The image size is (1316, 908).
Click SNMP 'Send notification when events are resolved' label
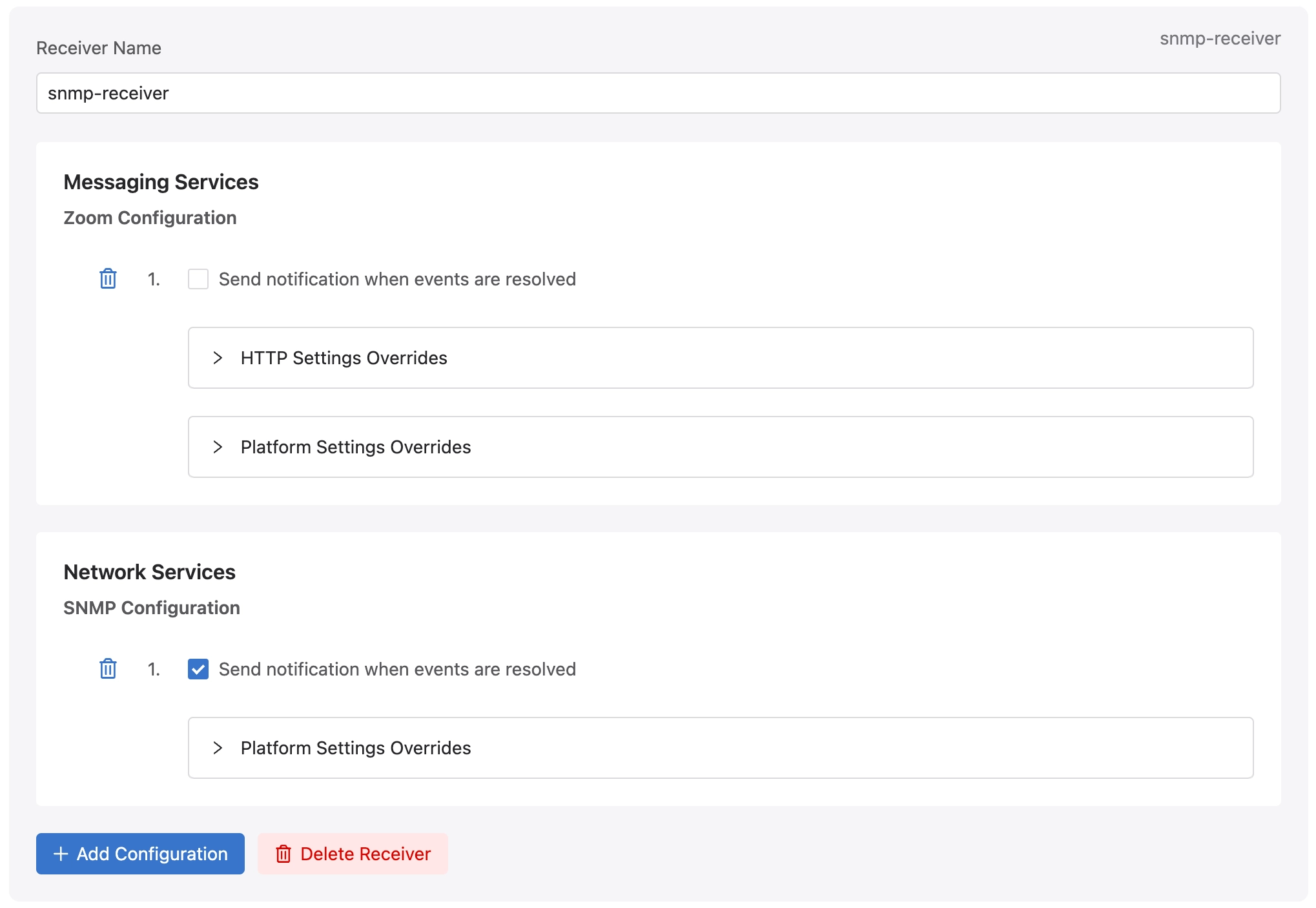pyautogui.click(x=397, y=669)
